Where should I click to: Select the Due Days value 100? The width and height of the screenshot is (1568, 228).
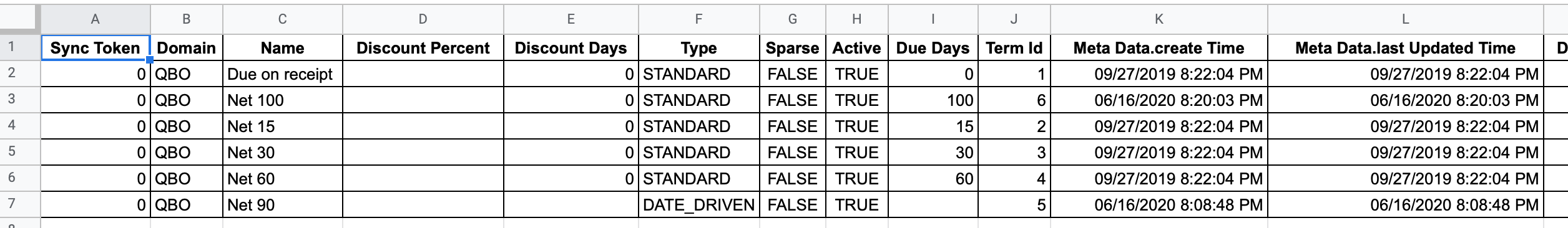point(933,100)
